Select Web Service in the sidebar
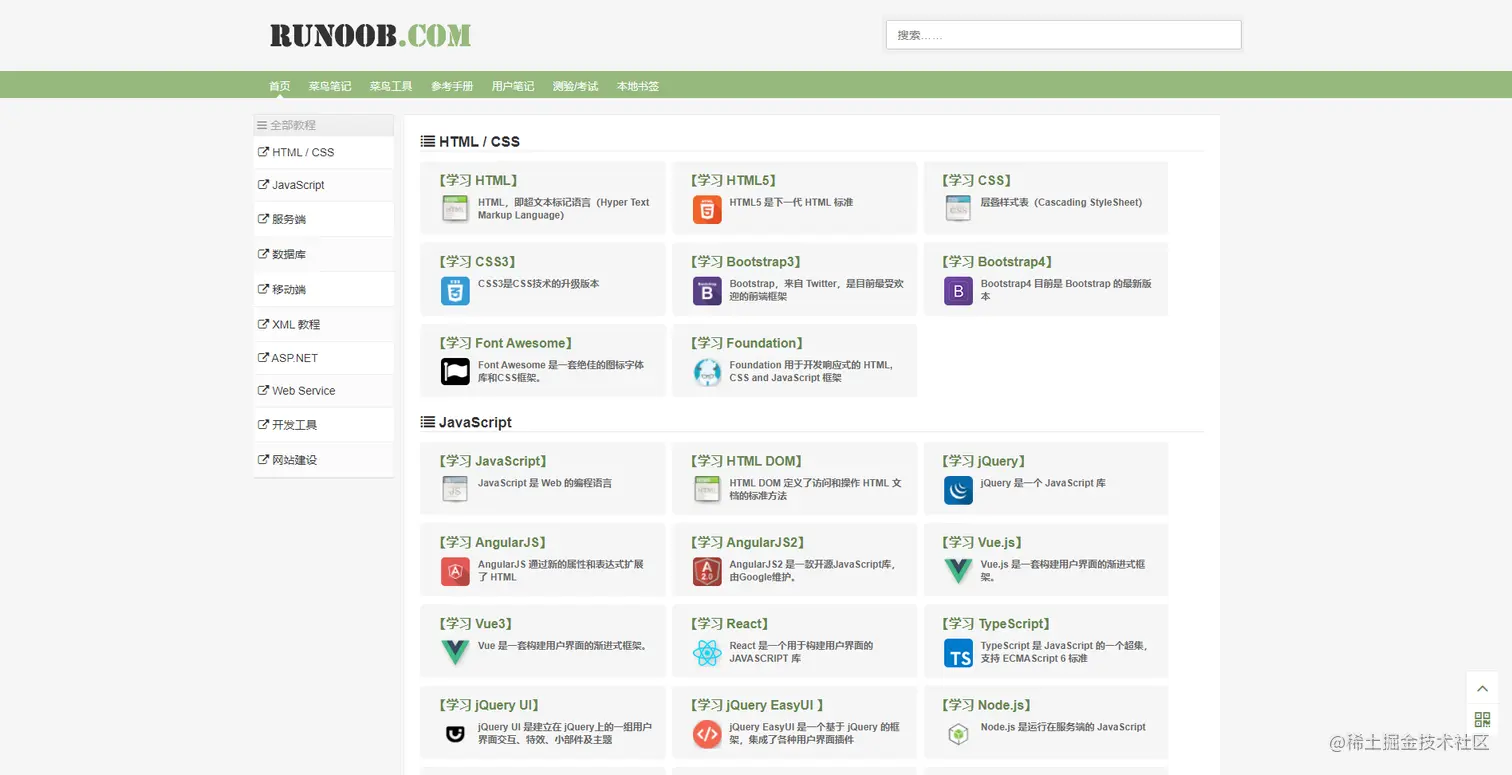1512x775 pixels. (x=324, y=391)
